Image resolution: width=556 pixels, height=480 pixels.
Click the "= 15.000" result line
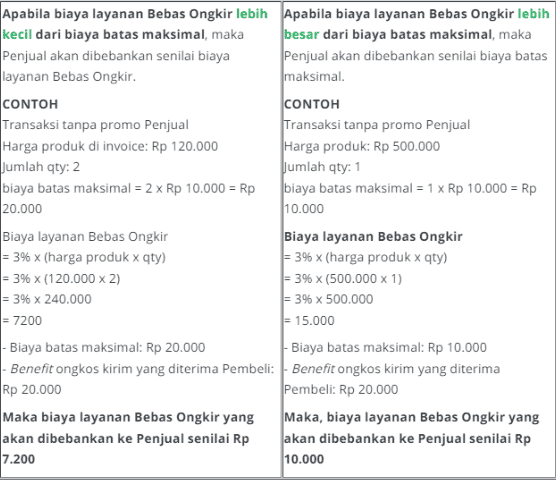[309, 320]
